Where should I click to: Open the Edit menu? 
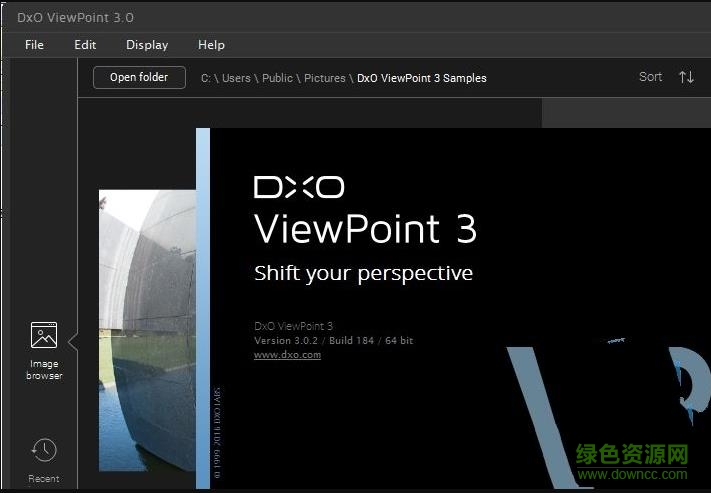coord(85,45)
